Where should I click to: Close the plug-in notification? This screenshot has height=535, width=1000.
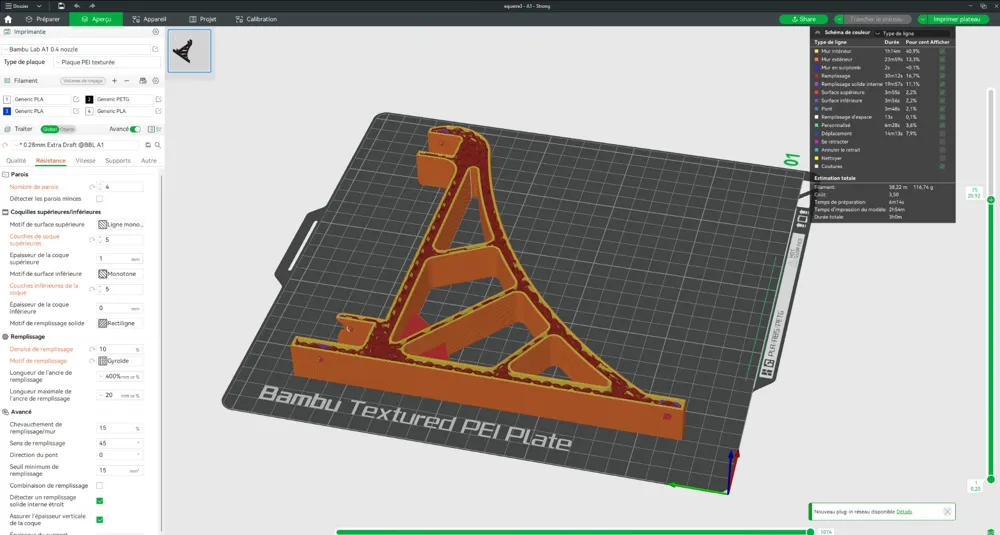[947, 511]
